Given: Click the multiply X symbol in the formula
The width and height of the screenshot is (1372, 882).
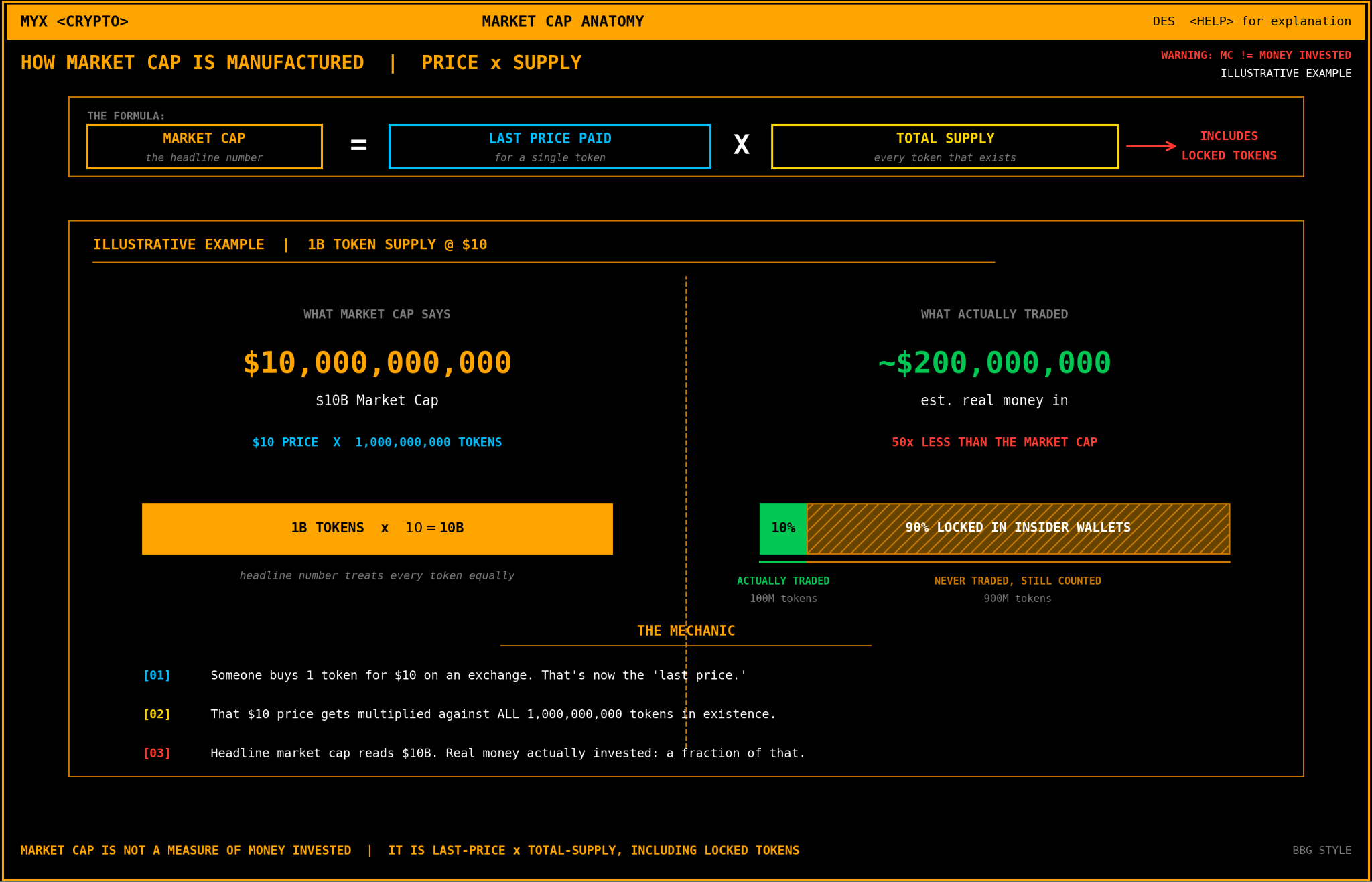Looking at the screenshot, I should pos(741,145).
